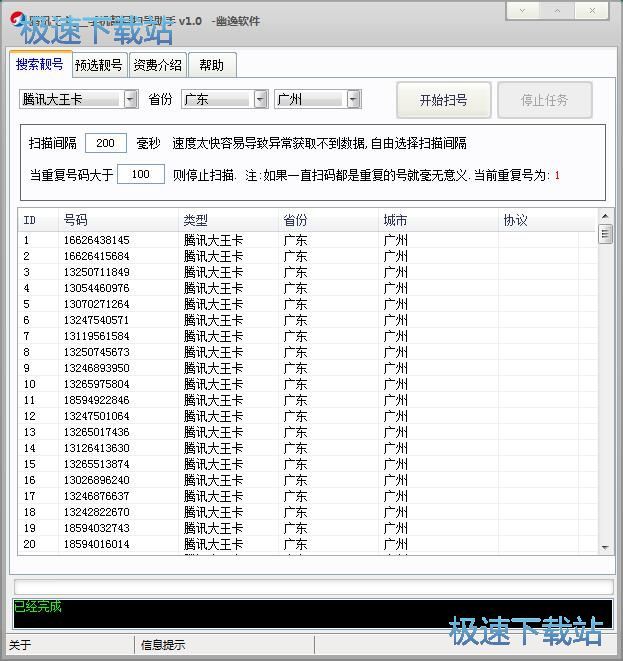Maximize the window

click(557, 11)
